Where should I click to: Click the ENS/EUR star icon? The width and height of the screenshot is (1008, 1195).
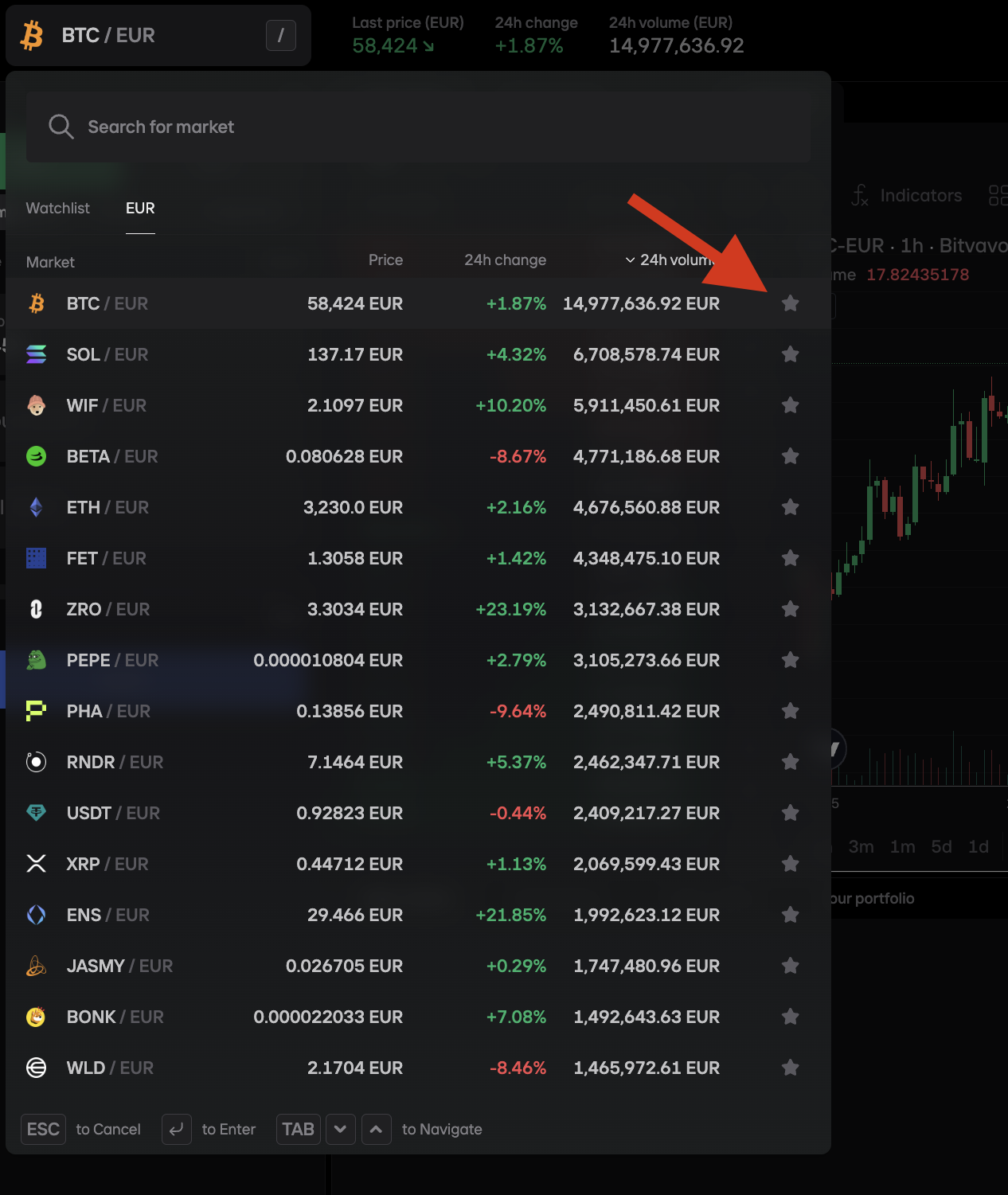click(790, 915)
